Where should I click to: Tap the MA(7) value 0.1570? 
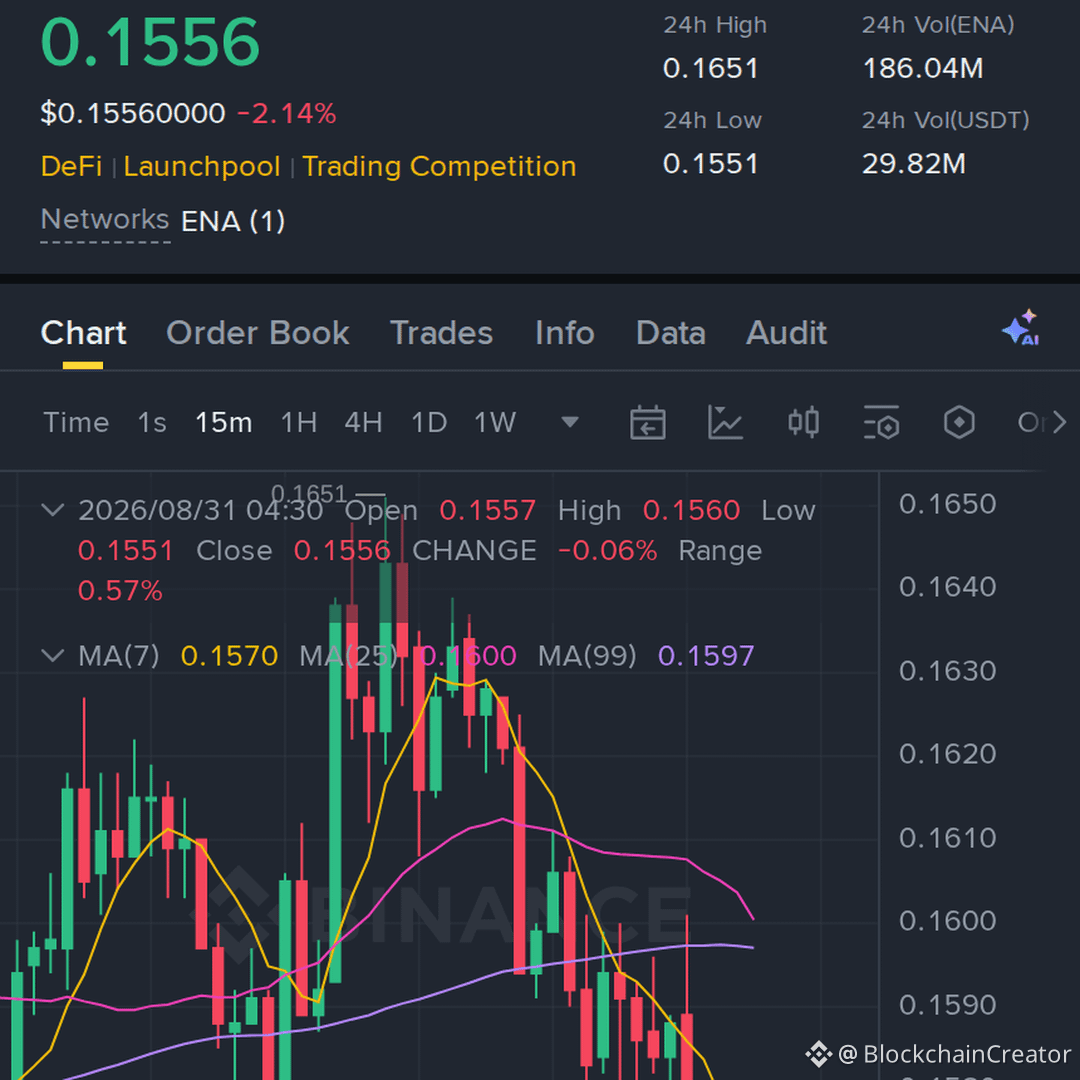(229, 656)
